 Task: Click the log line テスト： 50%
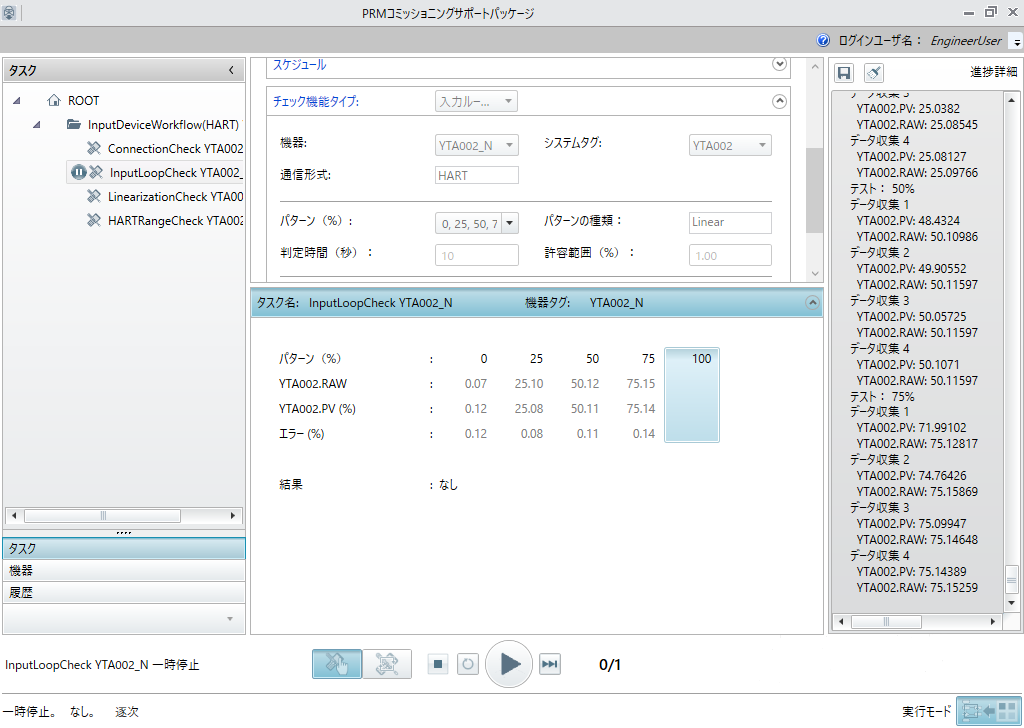(x=882, y=189)
